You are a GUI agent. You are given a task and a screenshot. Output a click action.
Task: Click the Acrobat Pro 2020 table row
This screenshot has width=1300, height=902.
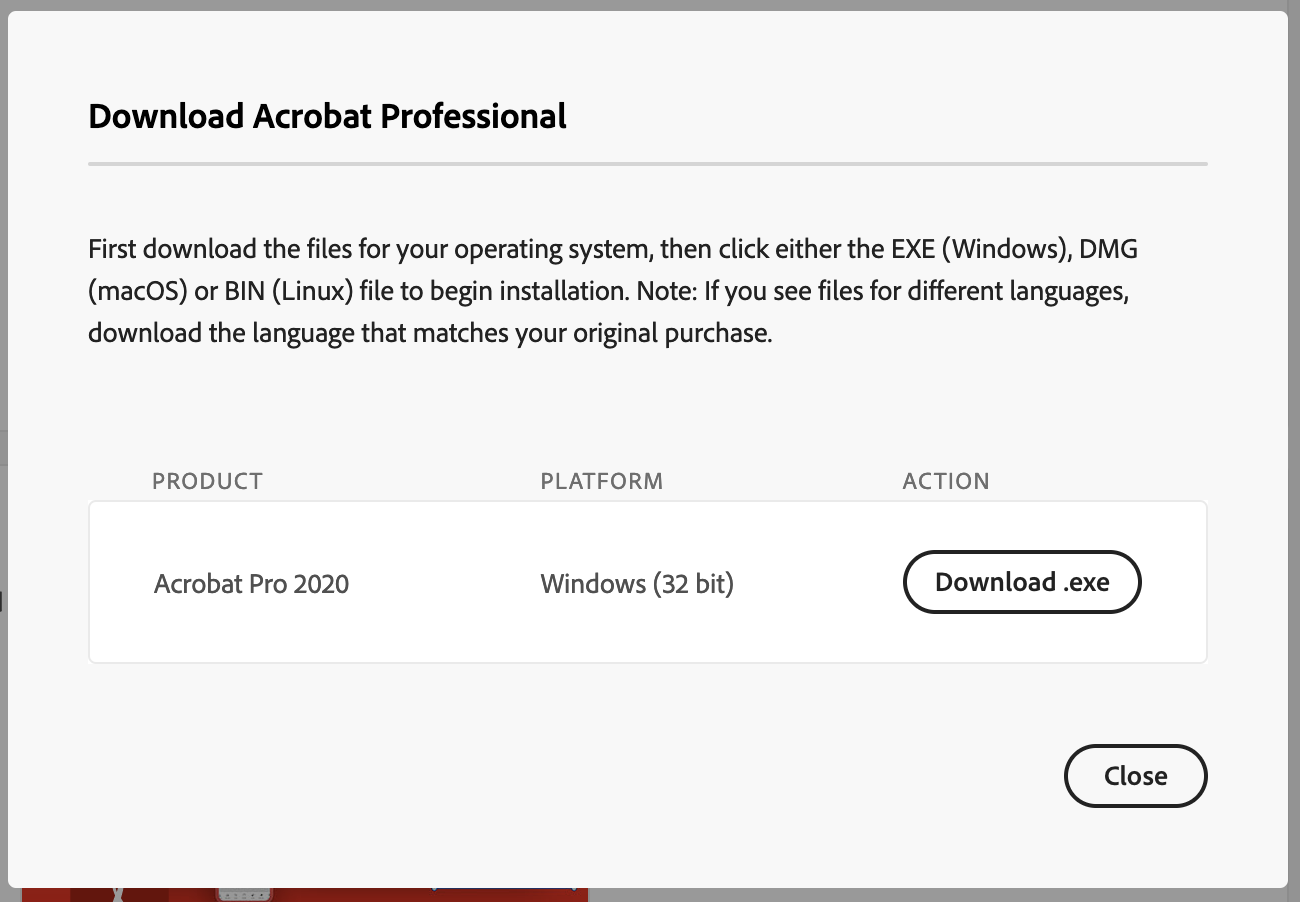648,582
